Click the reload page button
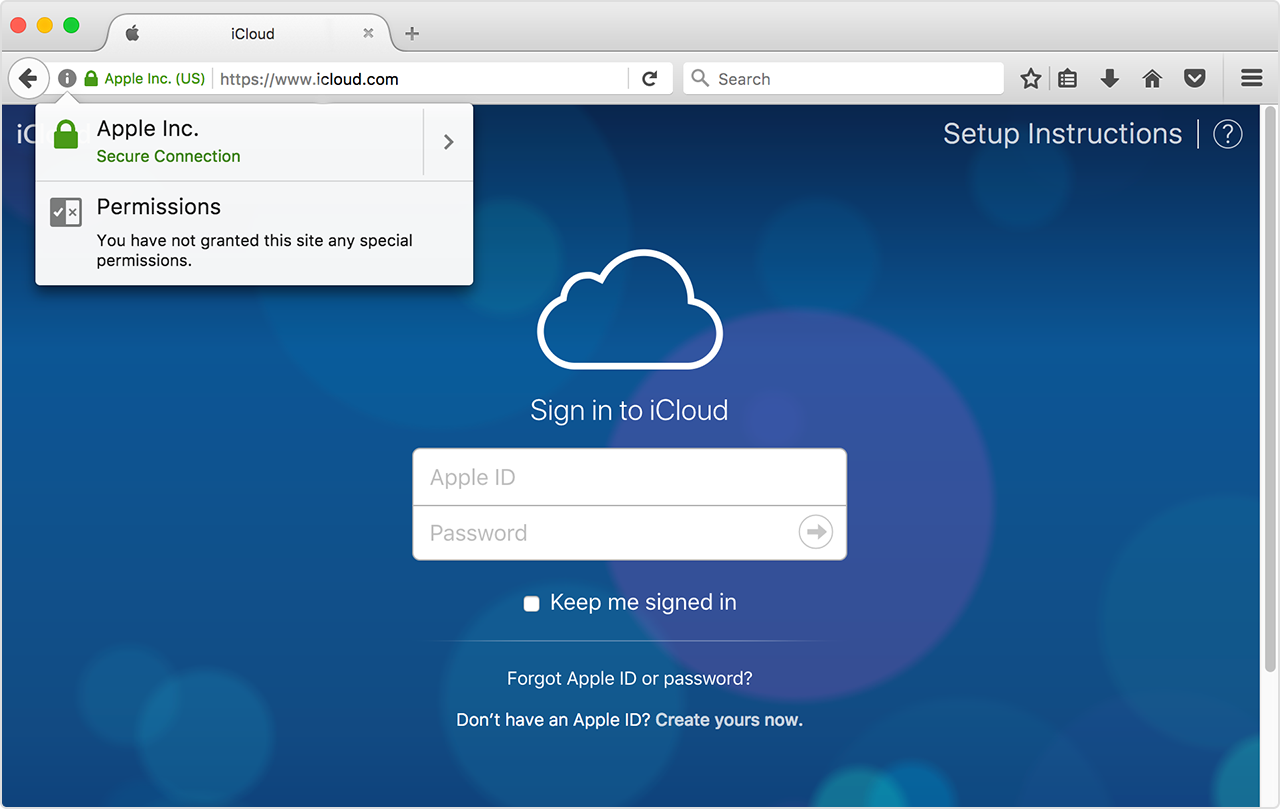Screen dimensions: 1280x810 (650, 79)
